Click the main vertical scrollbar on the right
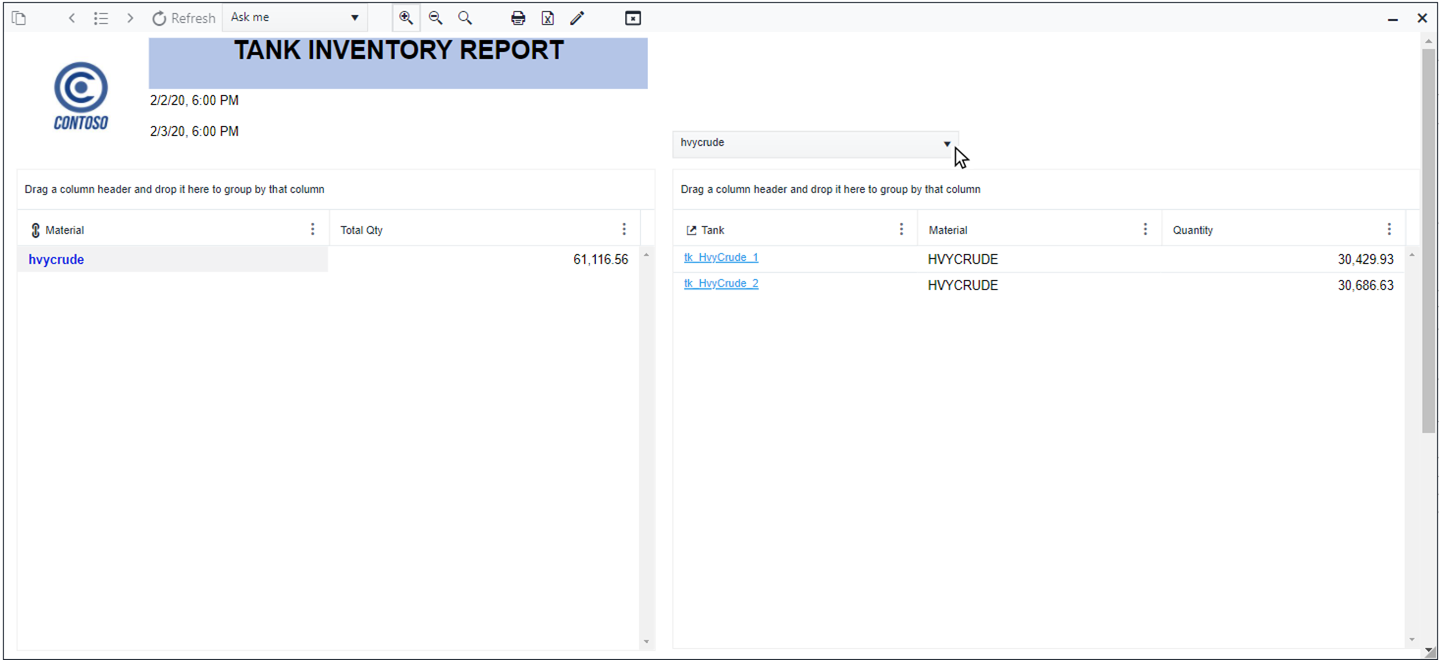 coord(1428,240)
